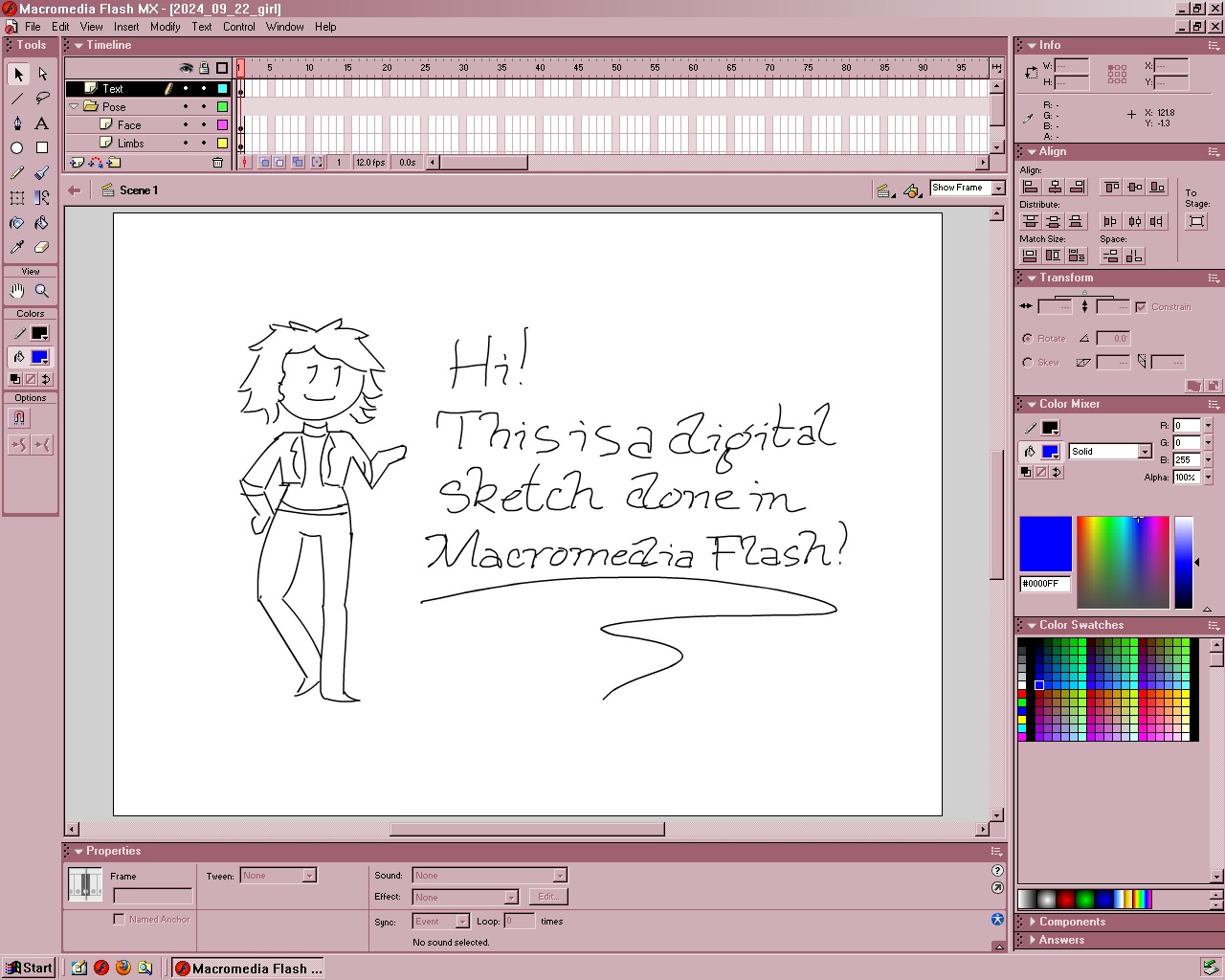1225x980 pixels.
Task: Select the Free Transform tool
Action: coord(18,198)
